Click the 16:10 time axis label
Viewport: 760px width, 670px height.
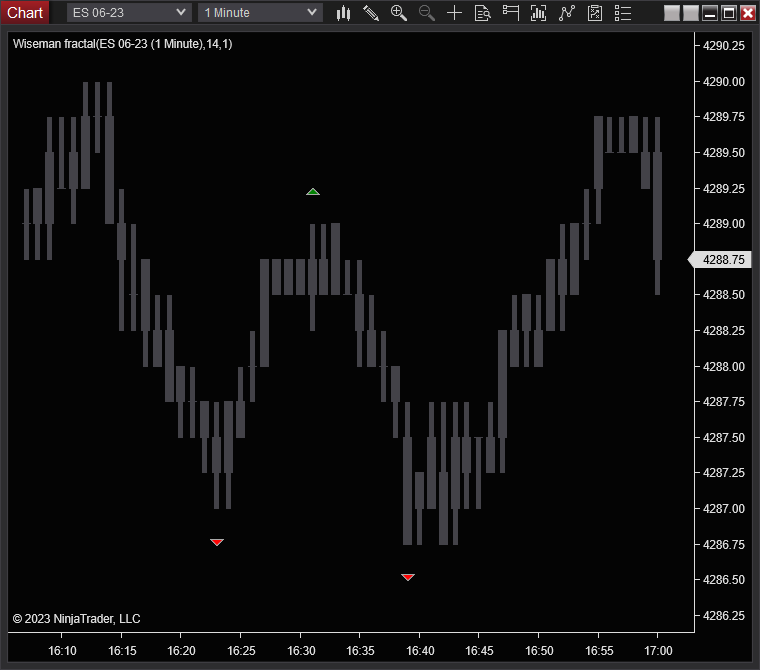pos(62,651)
